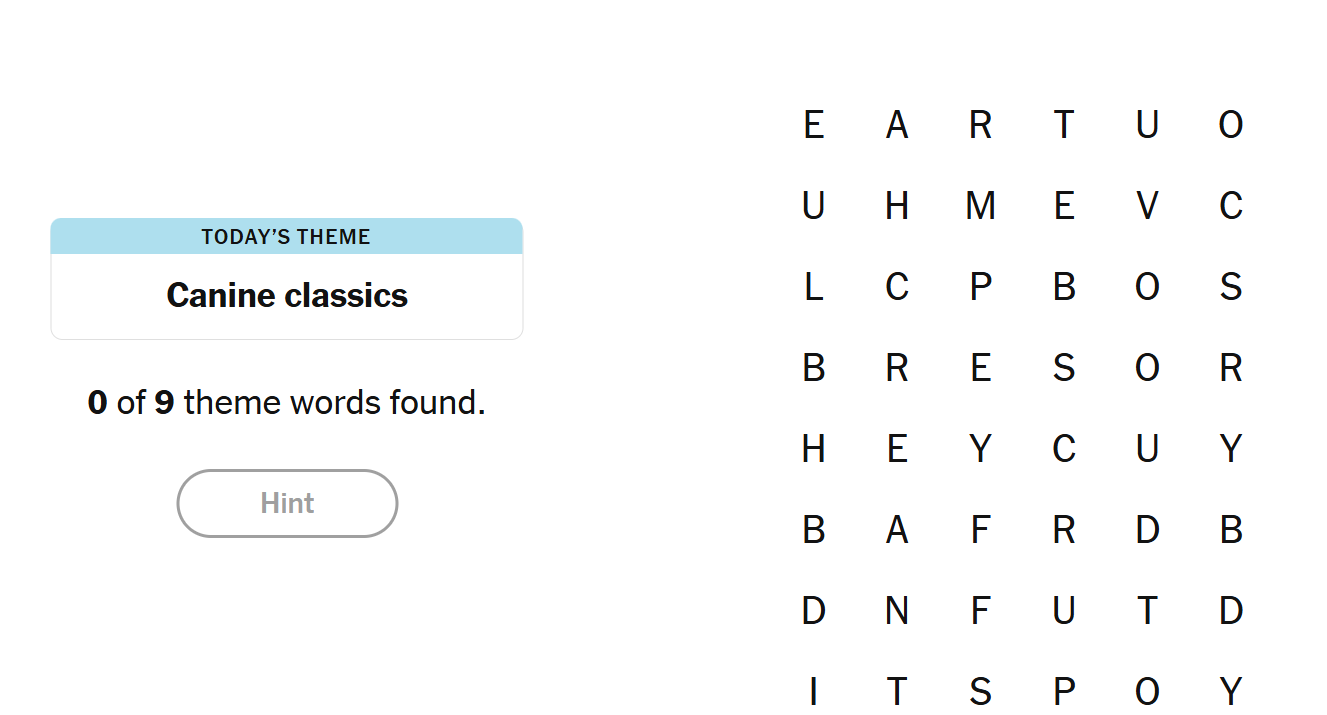The image size is (1327, 715).
Task: Select the letter M in the grid
Action: pyautogui.click(x=980, y=206)
